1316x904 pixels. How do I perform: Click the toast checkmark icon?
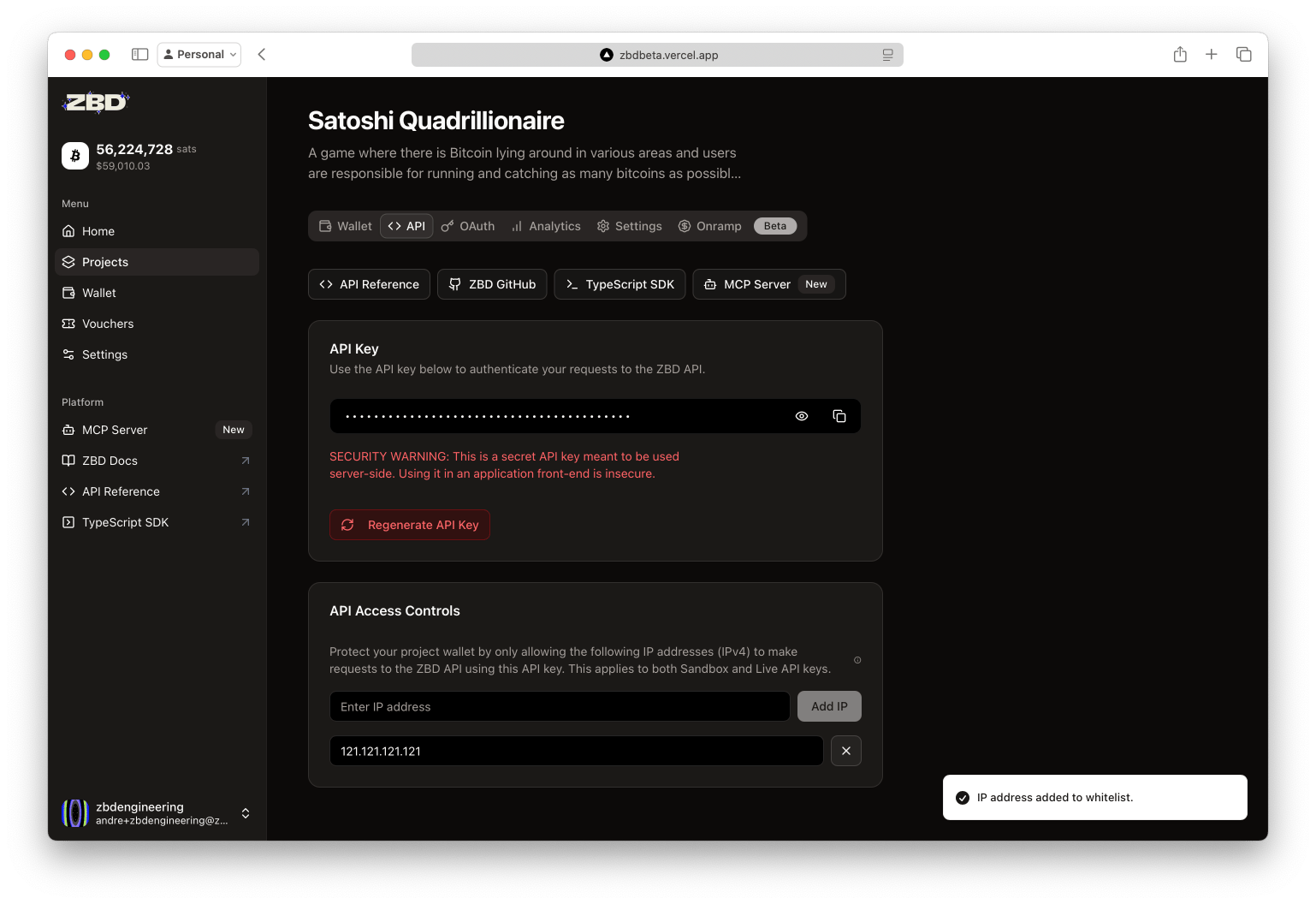click(x=963, y=798)
